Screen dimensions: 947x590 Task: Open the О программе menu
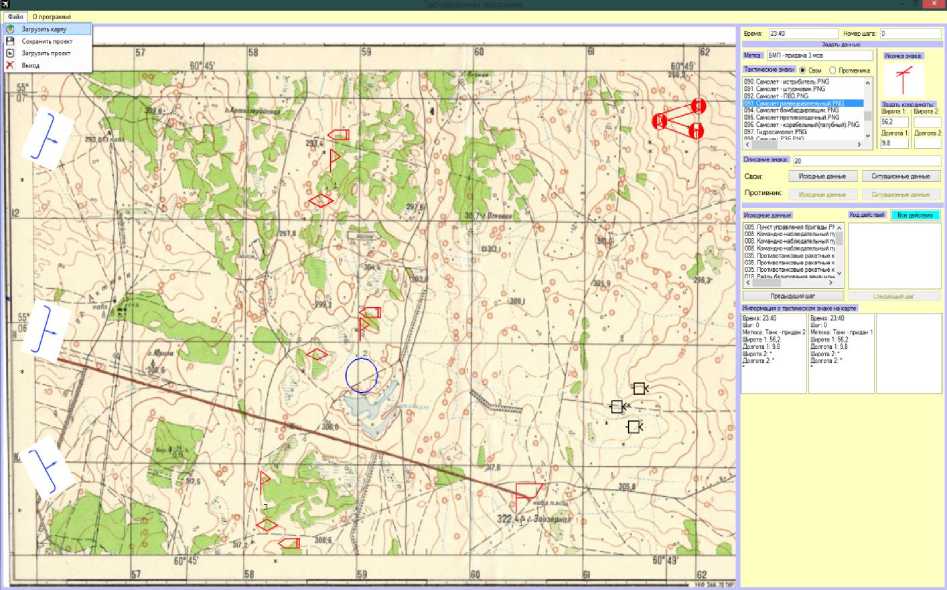(x=51, y=17)
